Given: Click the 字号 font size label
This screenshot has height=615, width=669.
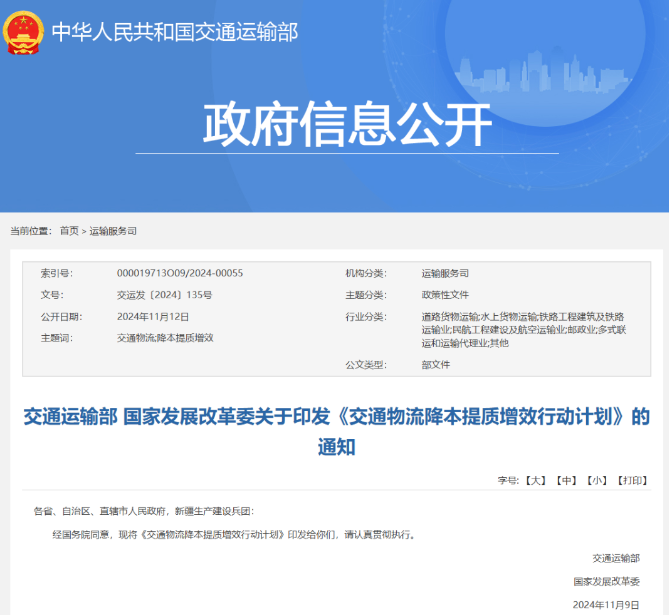Looking at the screenshot, I should point(508,481).
